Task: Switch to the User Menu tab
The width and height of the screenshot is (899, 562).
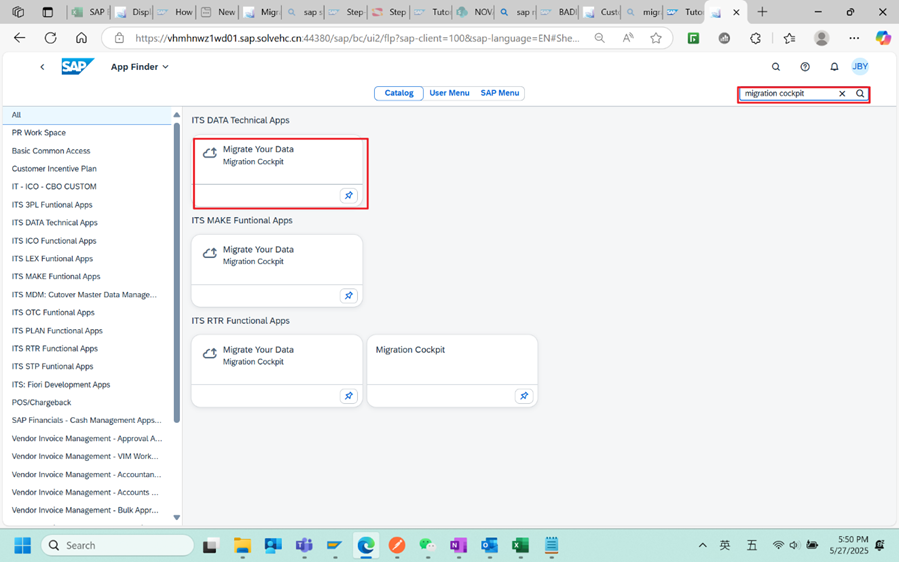Action: [x=450, y=93]
